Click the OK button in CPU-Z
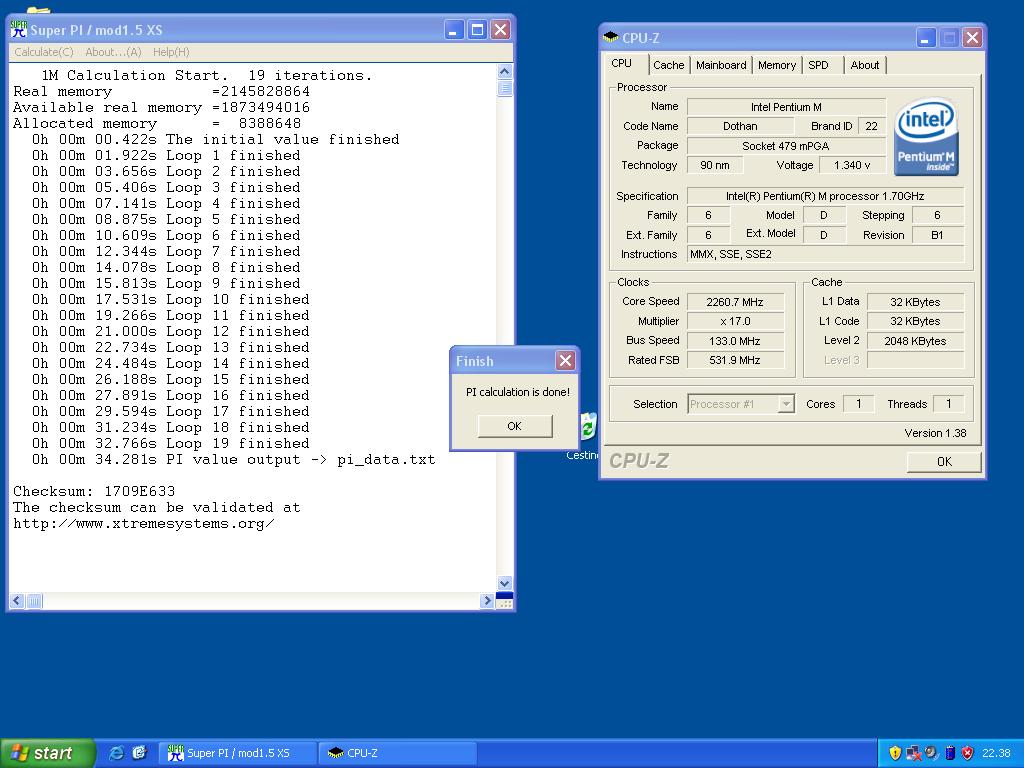 click(944, 461)
